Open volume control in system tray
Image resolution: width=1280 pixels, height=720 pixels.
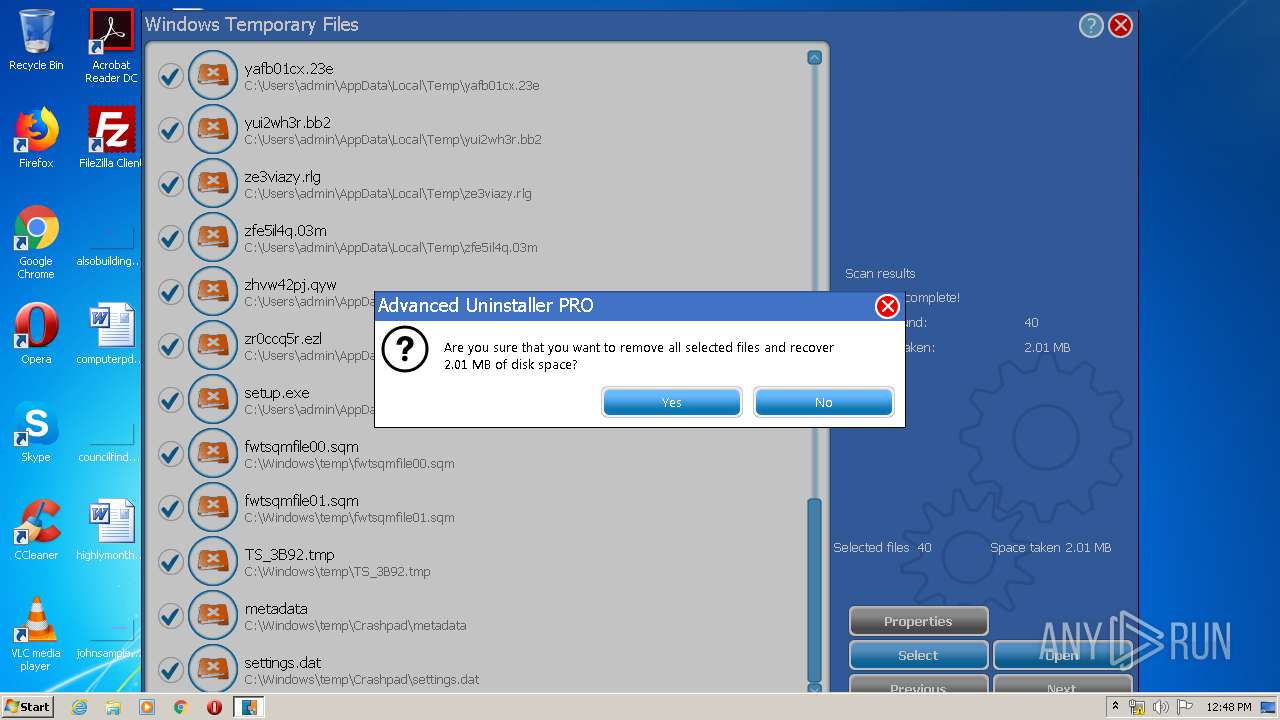coord(1159,707)
